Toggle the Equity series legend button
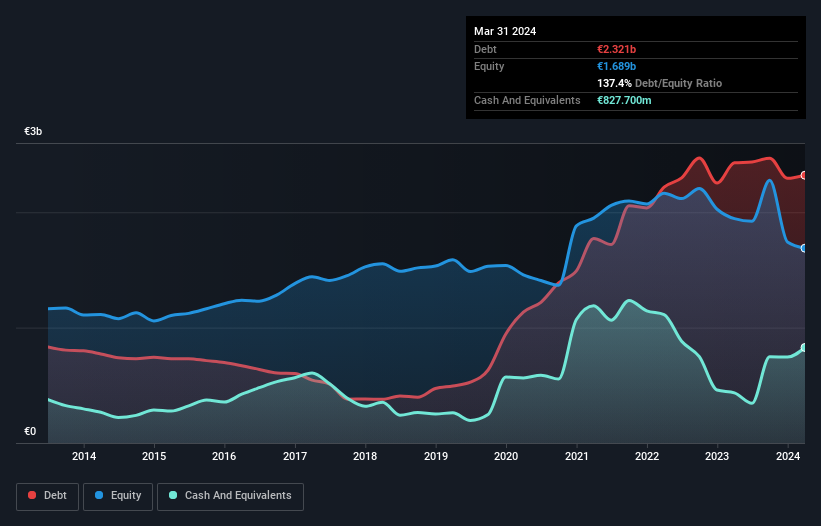 pyautogui.click(x=118, y=496)
